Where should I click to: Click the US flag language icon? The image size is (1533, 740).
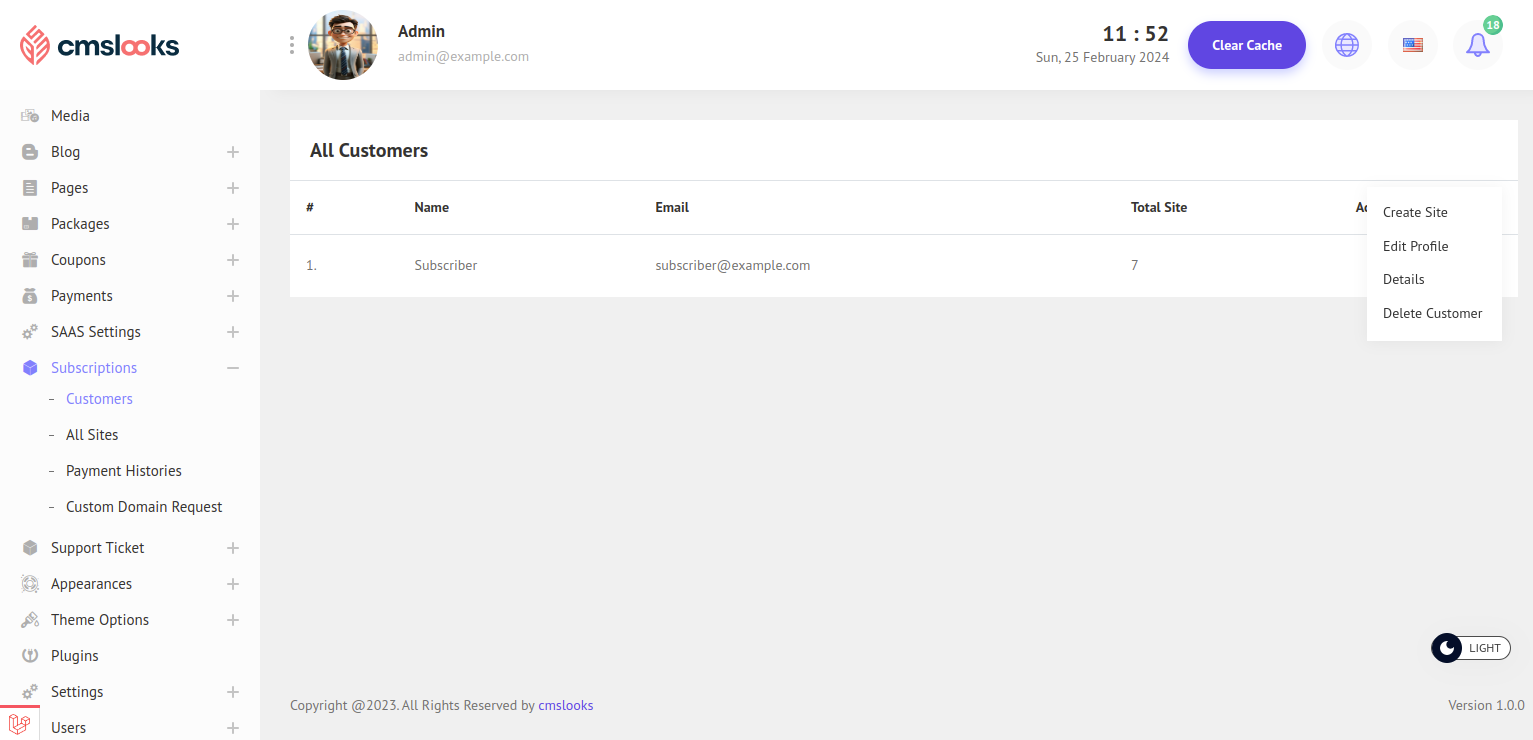point(1412,45)
